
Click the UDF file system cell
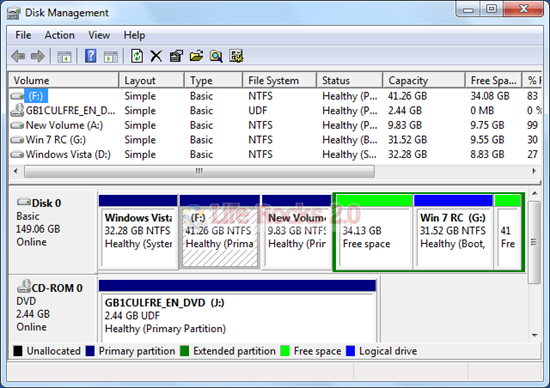tap(258, 111)
